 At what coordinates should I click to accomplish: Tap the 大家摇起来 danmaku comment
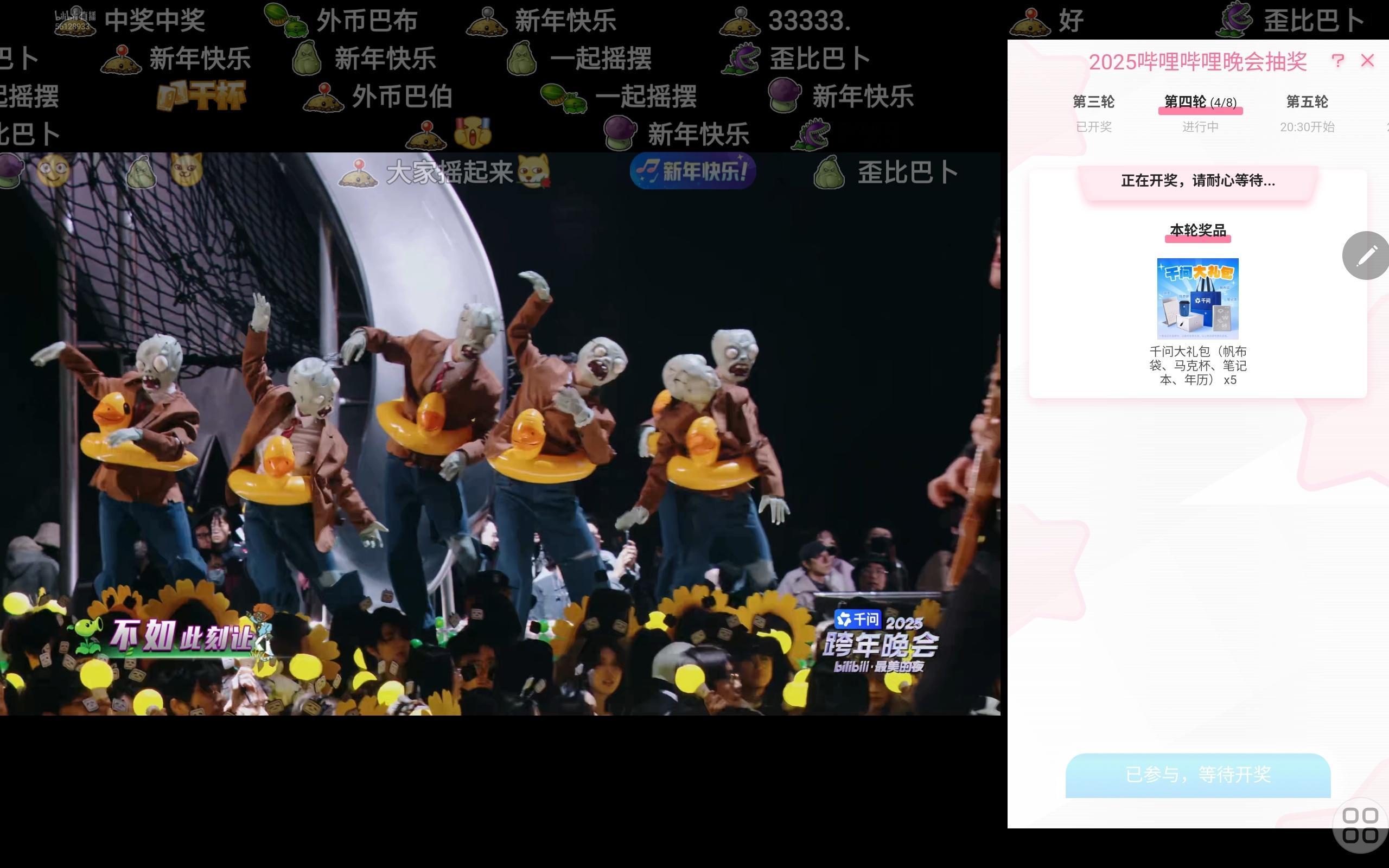coord(449,172)
